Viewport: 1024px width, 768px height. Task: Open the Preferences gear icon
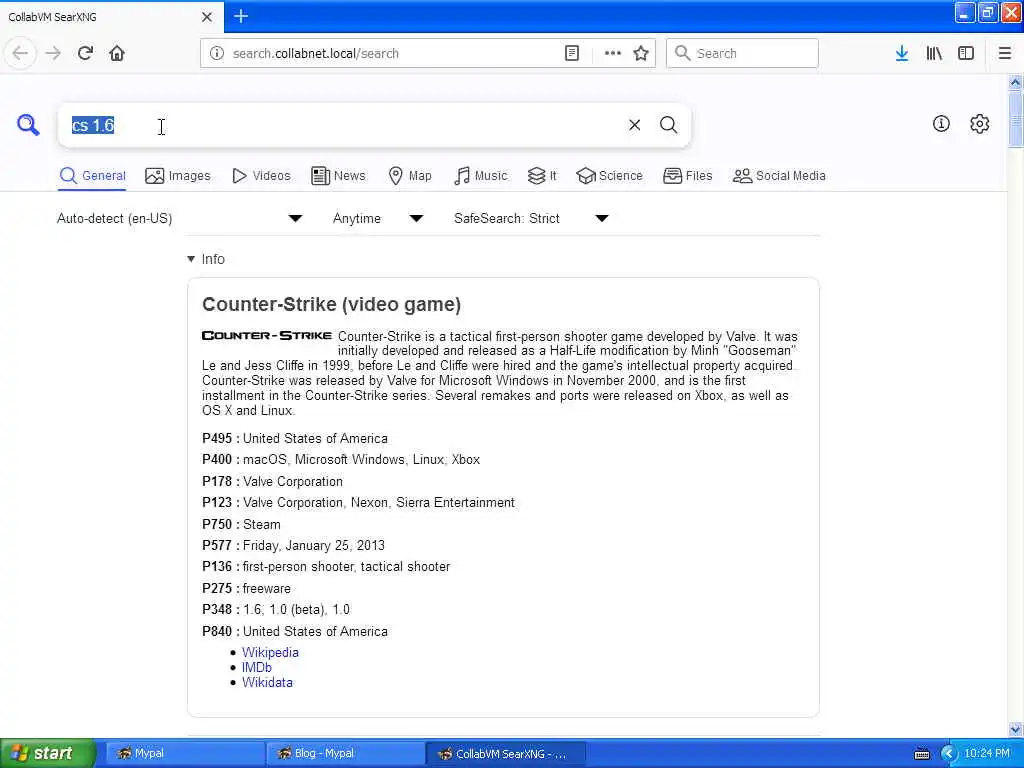tap(980, 123)
